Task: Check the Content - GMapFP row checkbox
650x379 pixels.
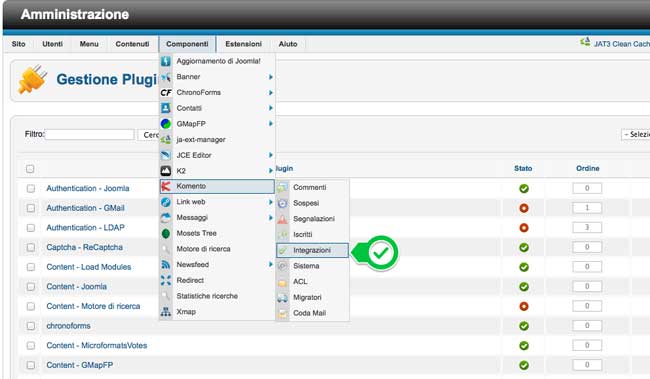Action: 31,365
